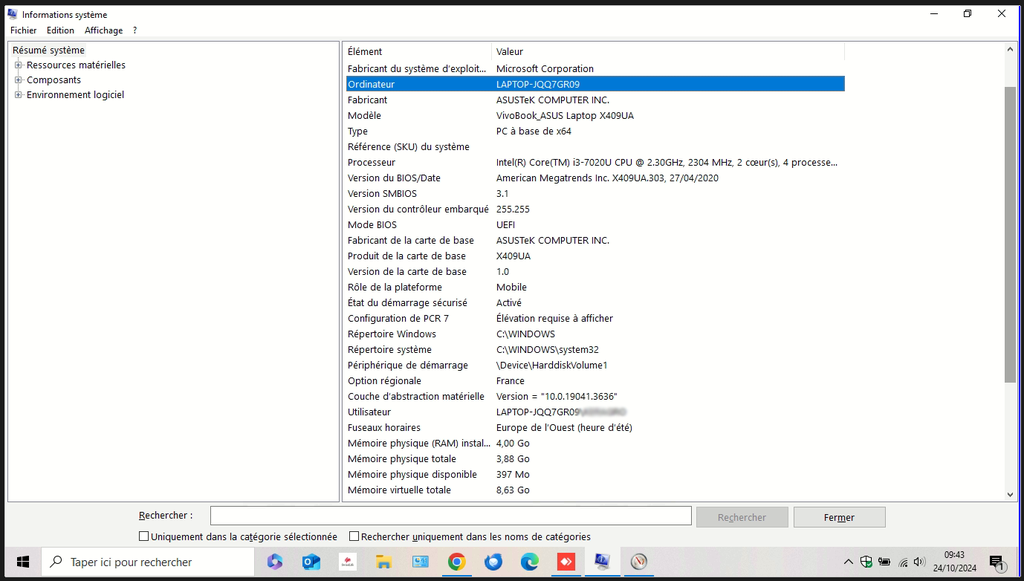This screenshot has width=1024, height=581.
Task: Open the Windows Start menu
Action: pos(23,561)
